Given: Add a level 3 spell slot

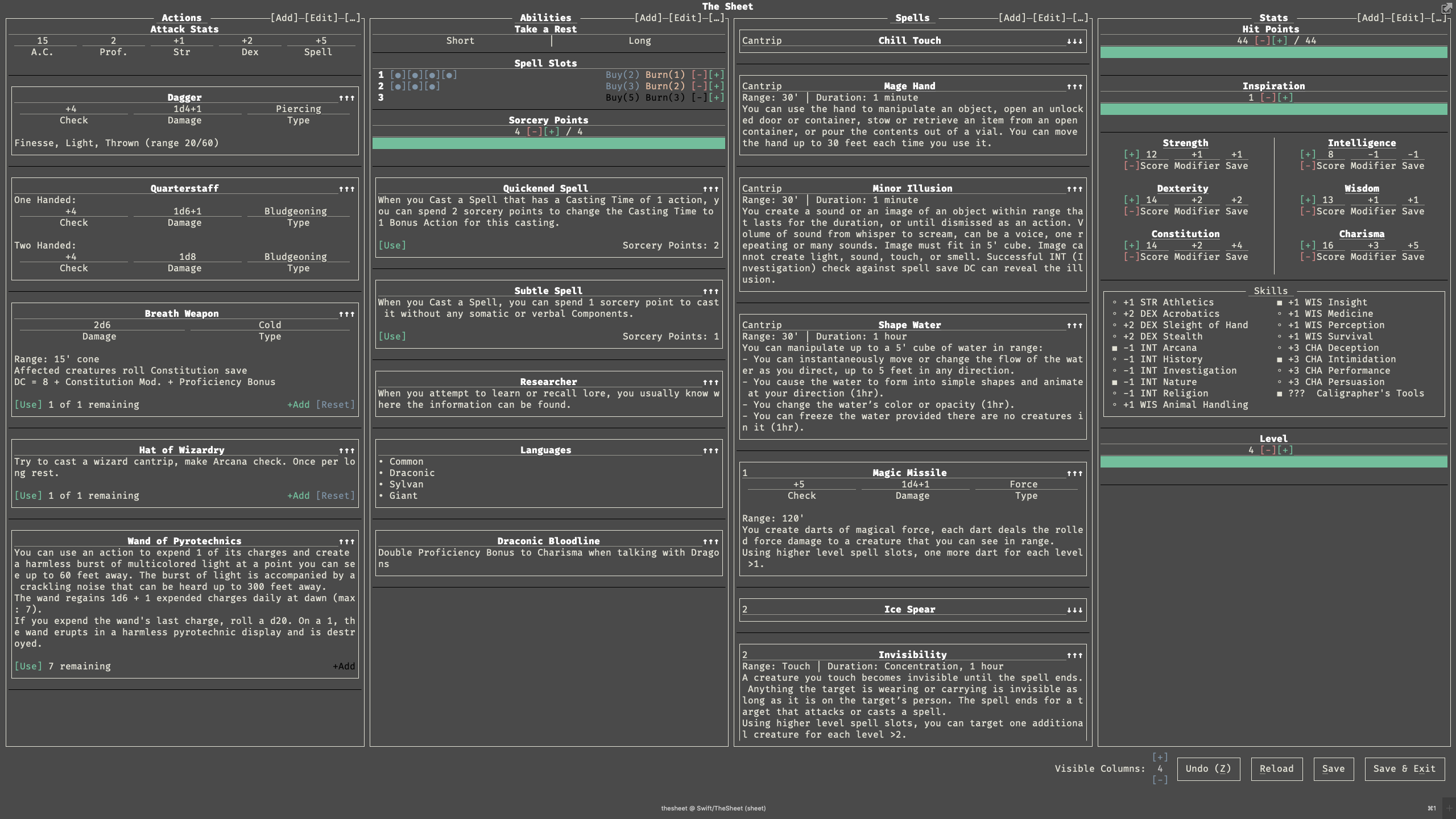Looking at the screenshot, I should point(716,98).
